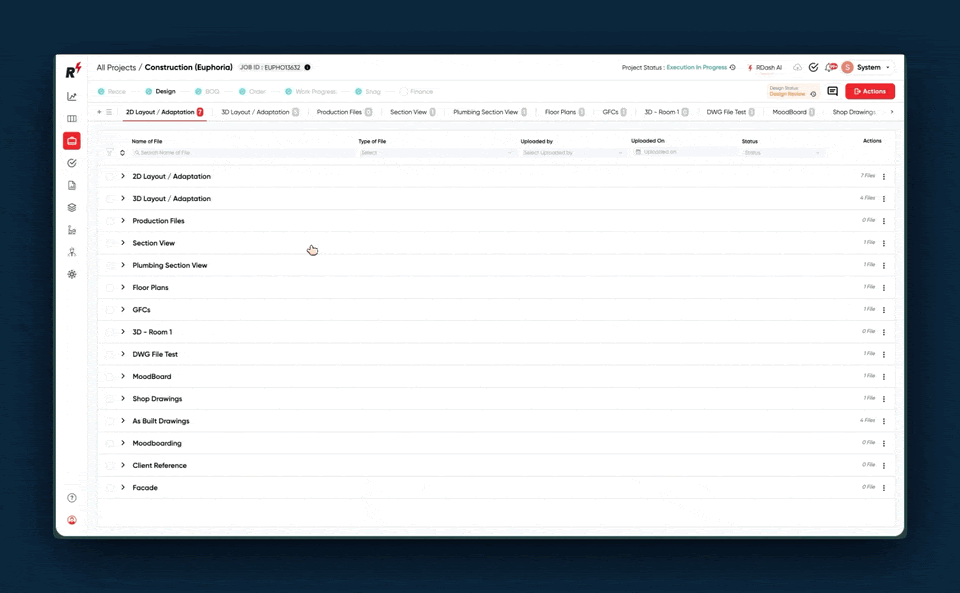This screenshot has height=593, width=960.
Task: Tick the checkbox for Section View row
Action: (x=110, y=243)
